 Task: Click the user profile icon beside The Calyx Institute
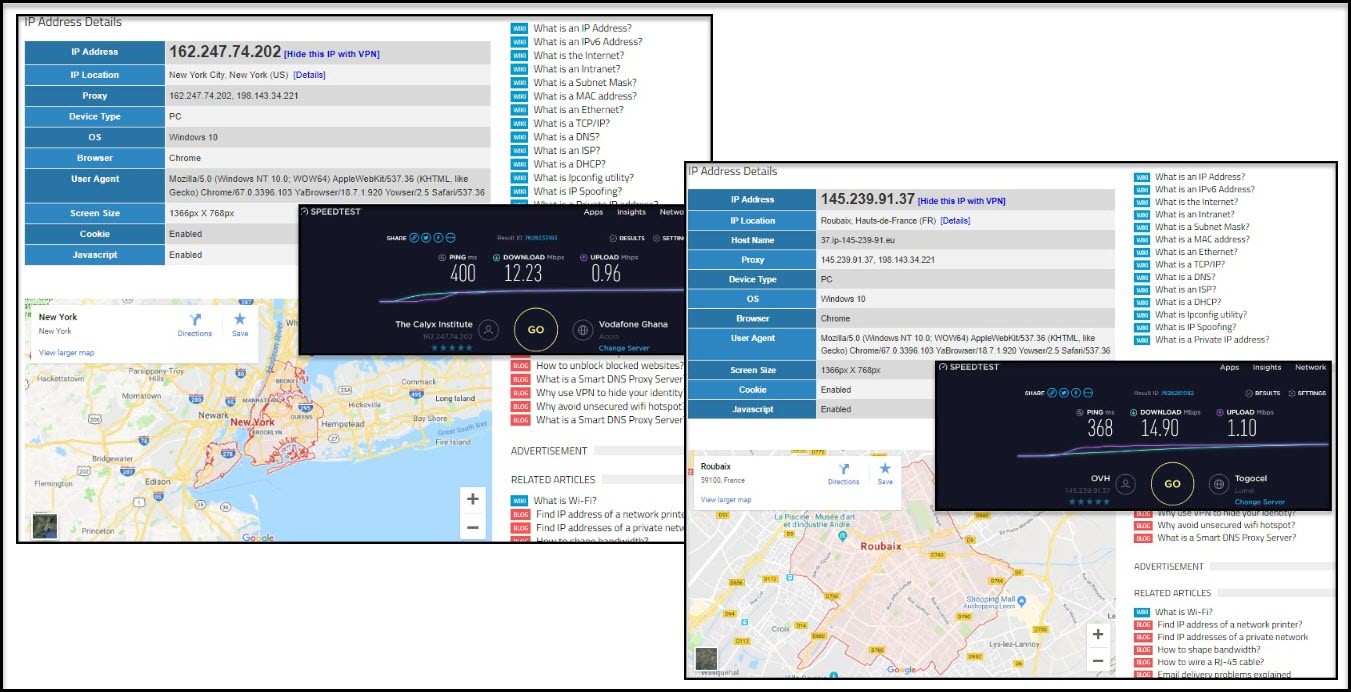[488, 329]
